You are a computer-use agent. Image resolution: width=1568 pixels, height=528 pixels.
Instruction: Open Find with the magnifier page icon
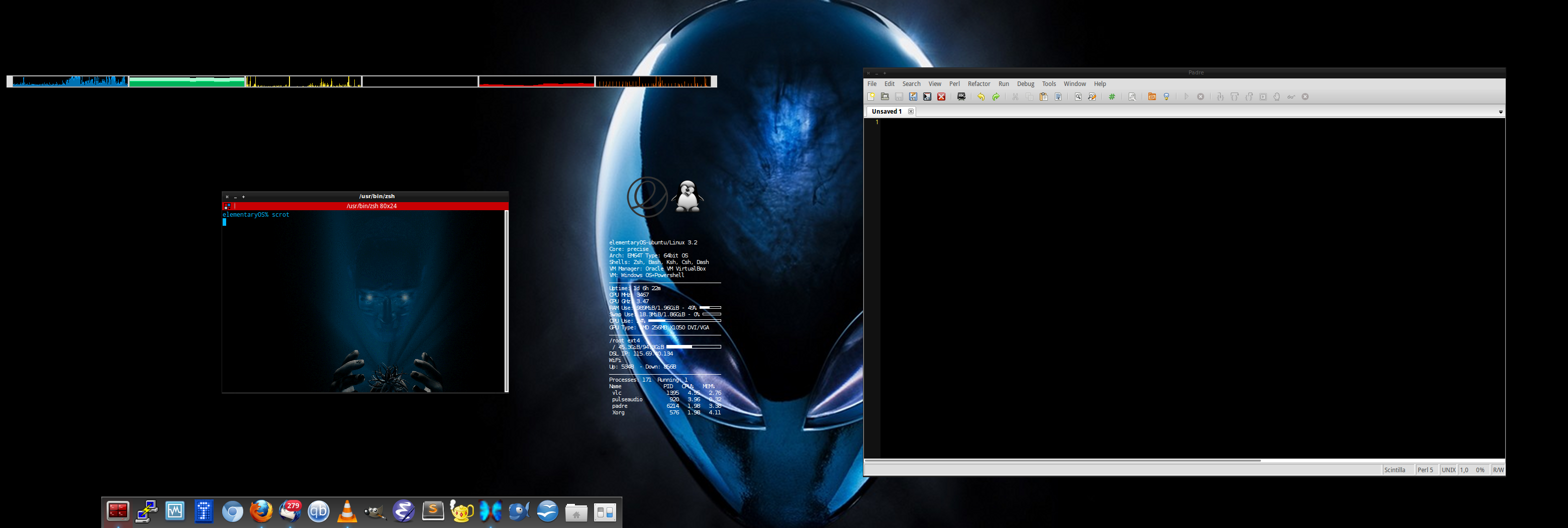click(x=1078, y=97)
